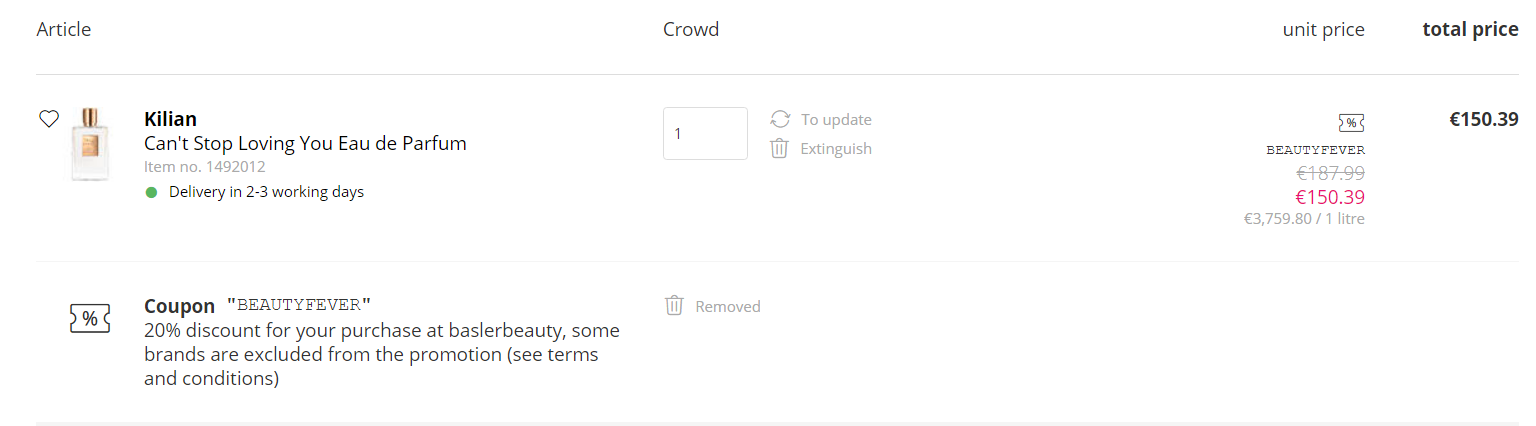Click the heart wishlist icon beside Kilian

tap(49, 119)
